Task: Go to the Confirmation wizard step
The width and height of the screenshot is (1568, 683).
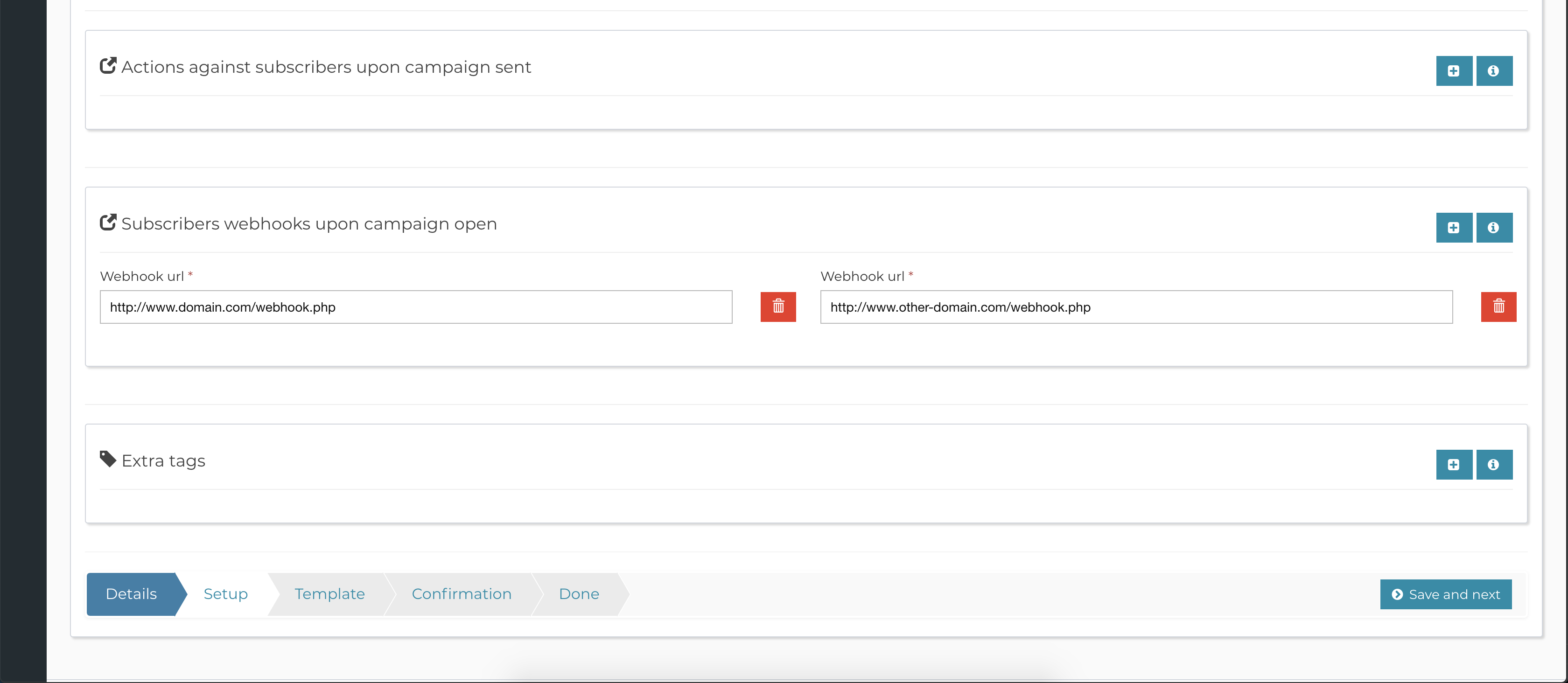Action: 462,594
